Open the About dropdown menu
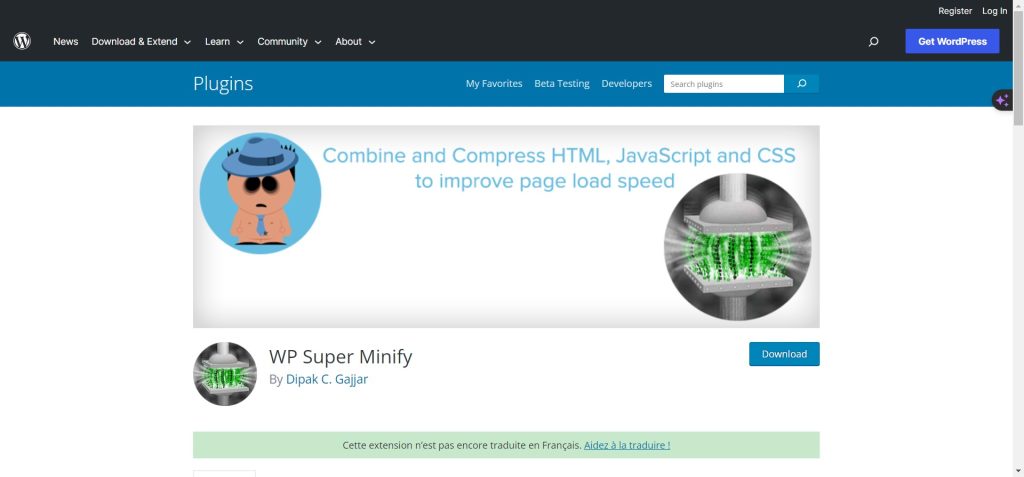Viewport: 1024px width, 477px height. [x=355, y=42]
